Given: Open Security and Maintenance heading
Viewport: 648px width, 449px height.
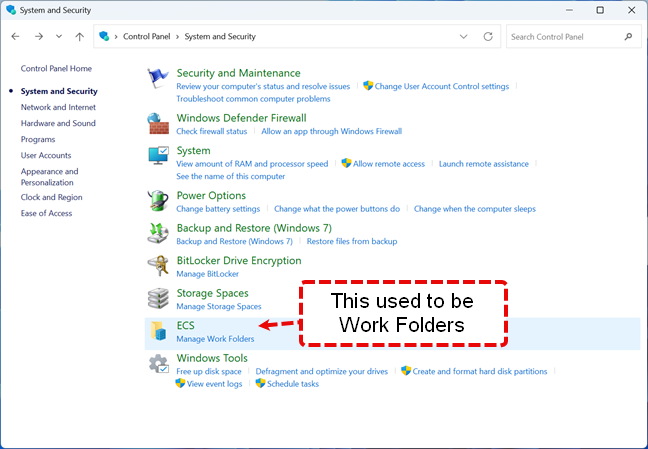Looking at the screenshot, I should pyautogui.click(x=238, y=73).
